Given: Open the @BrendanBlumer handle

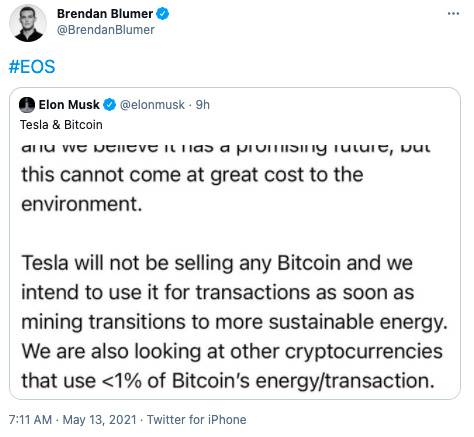Looking at the screenshot, I should pos(106,30).
